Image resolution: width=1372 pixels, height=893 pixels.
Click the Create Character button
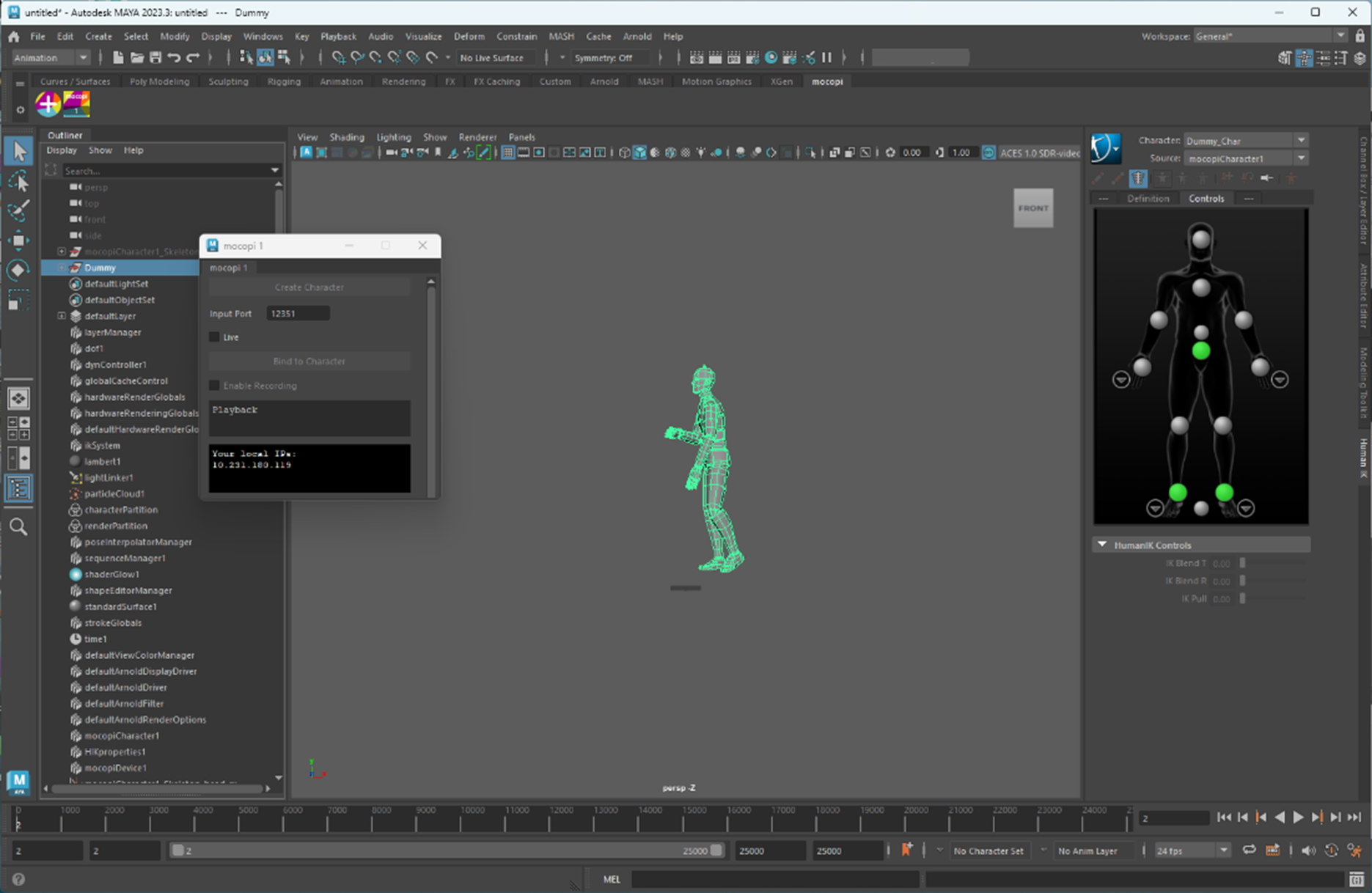click(309, 287)
